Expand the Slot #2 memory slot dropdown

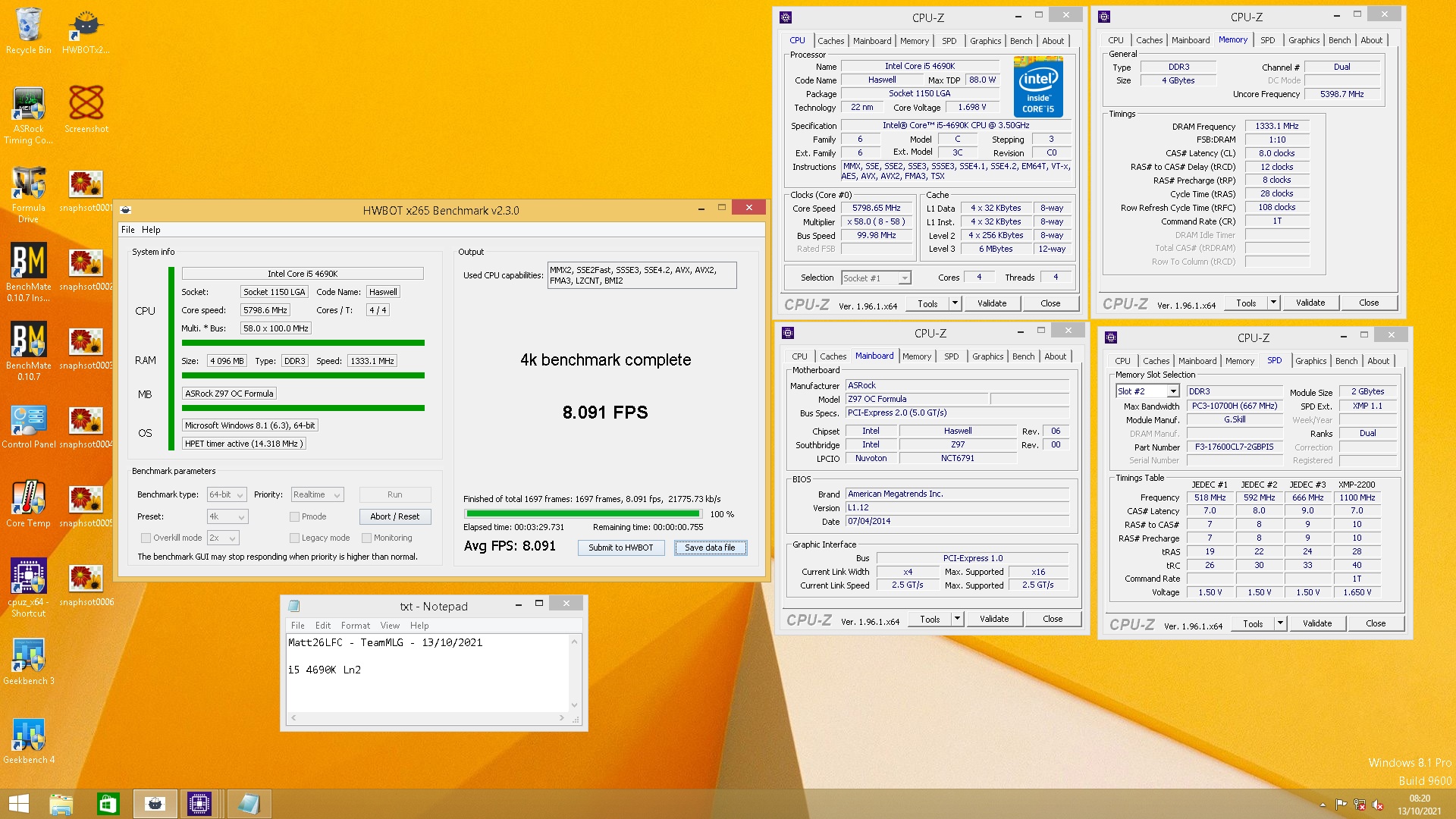[x=1148, y=391]
